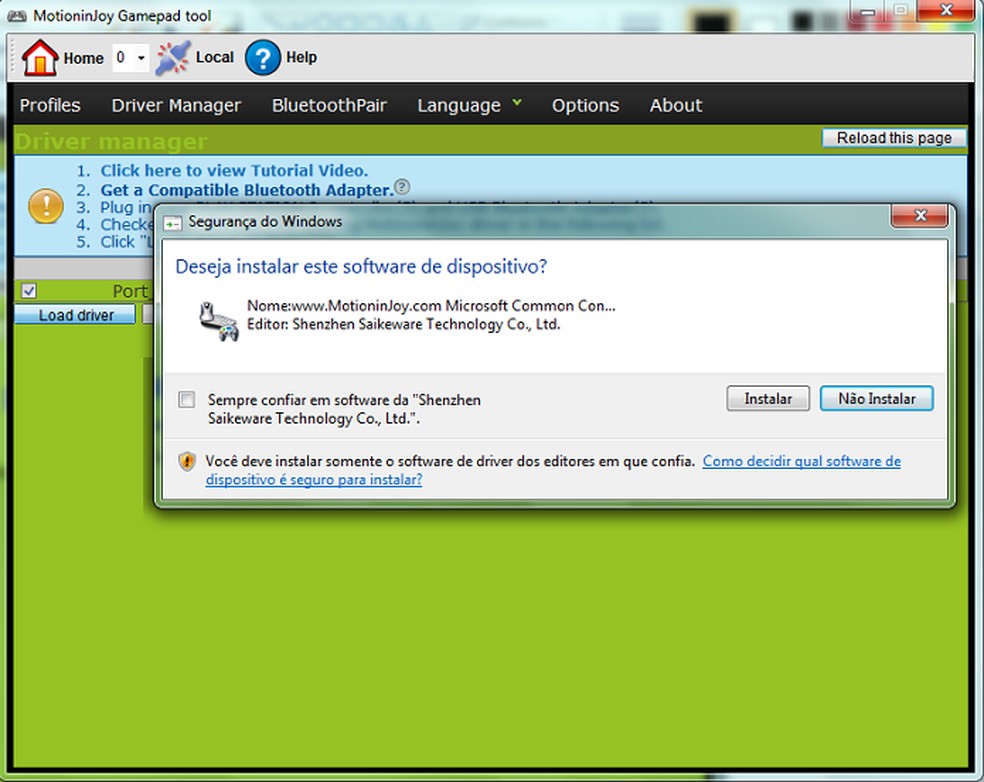
Task: Click the 'Driver manager' page heading
Action: [x=111, y=142]
